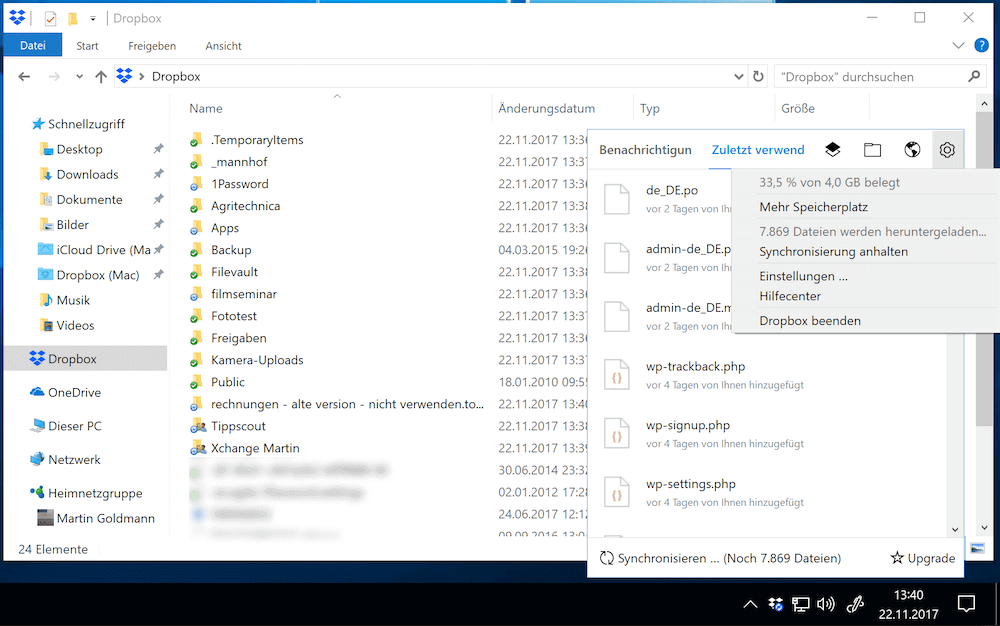The height and width of the screenshot is (626, 1000).
Task: Open Einstellungen from the Dropbox menu
Action: pos(804,277)
